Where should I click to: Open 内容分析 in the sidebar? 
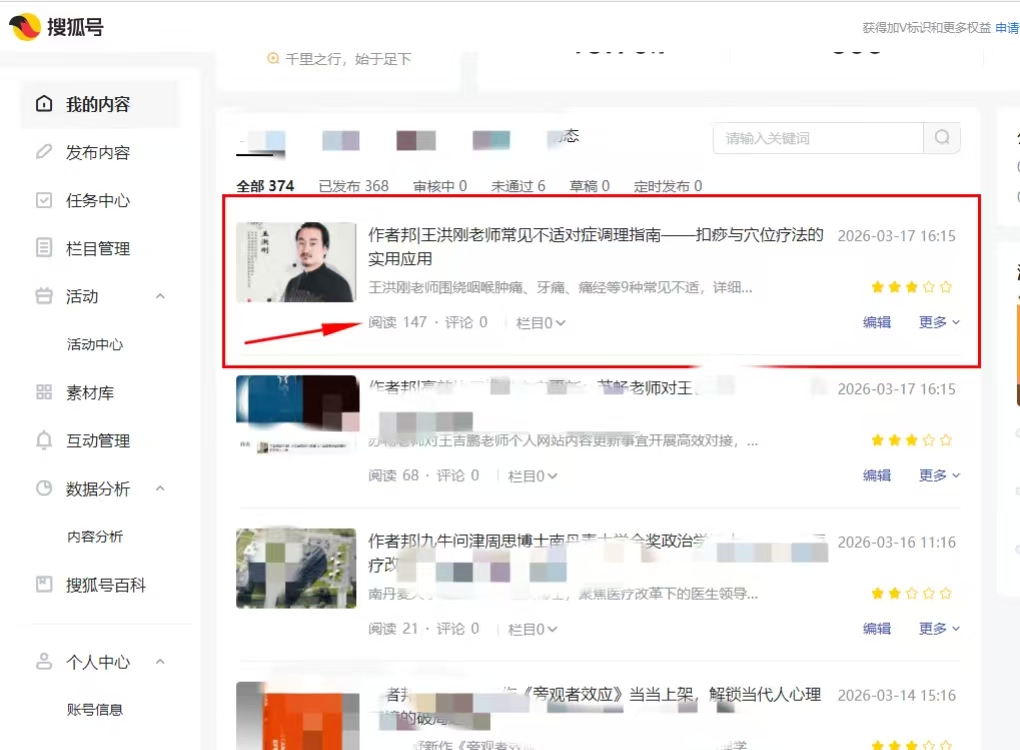click(95, 537)
